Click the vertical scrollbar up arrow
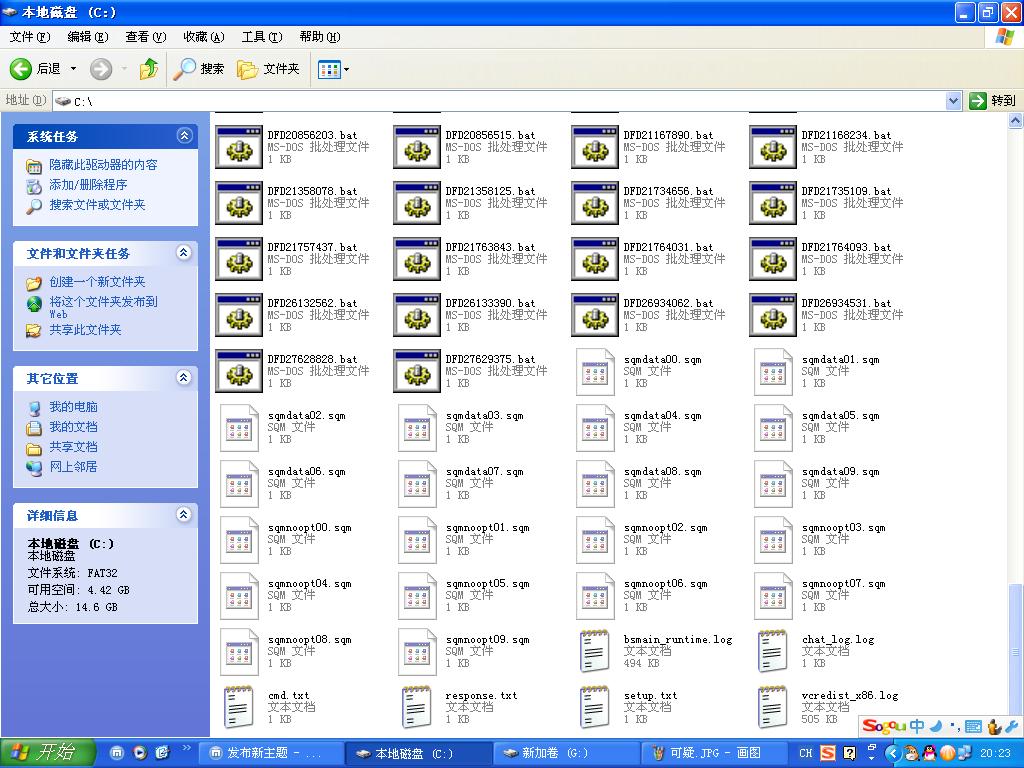 click(x=1016, y=120)
